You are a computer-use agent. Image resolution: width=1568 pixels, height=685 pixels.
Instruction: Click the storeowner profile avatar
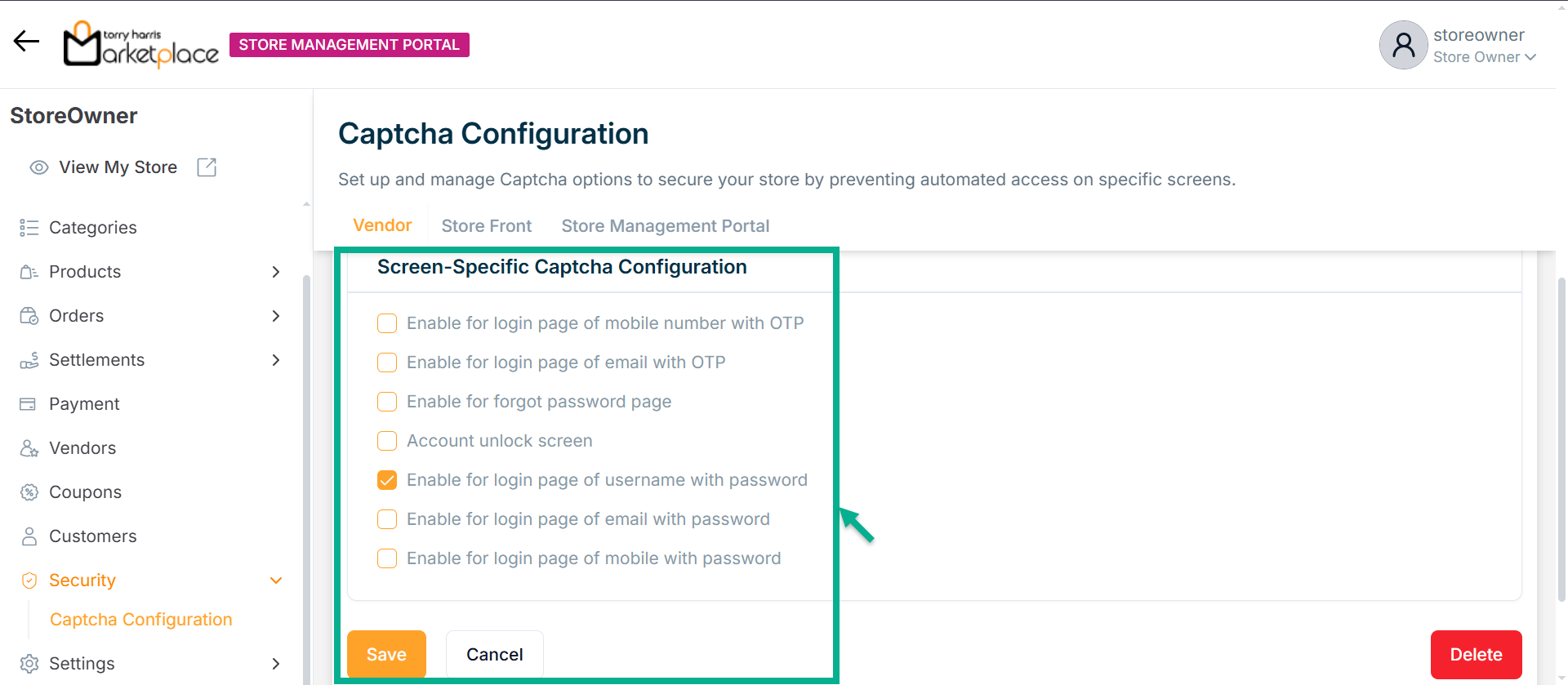coord(1403,45)
